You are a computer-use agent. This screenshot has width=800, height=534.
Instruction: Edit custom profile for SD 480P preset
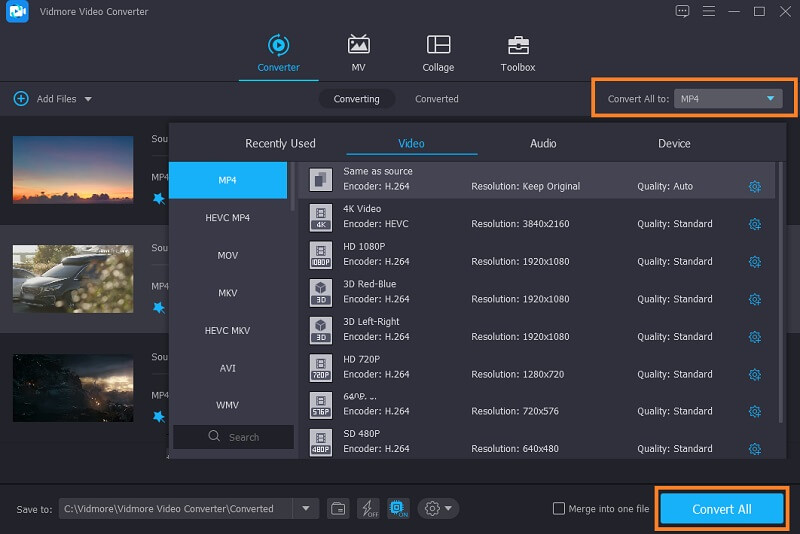point(755,449)
